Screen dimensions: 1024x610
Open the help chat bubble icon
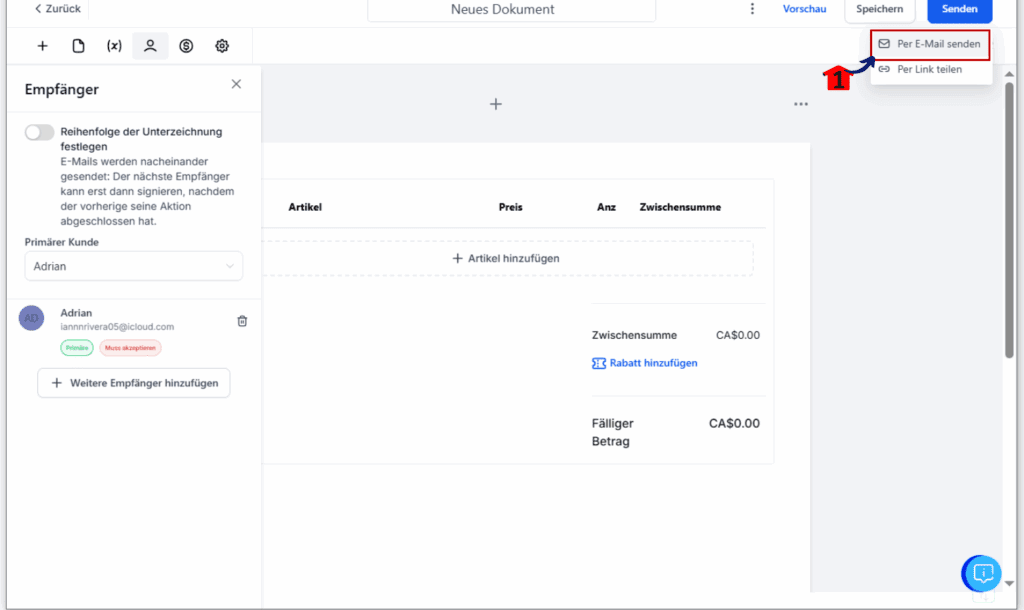click(982, 573)
